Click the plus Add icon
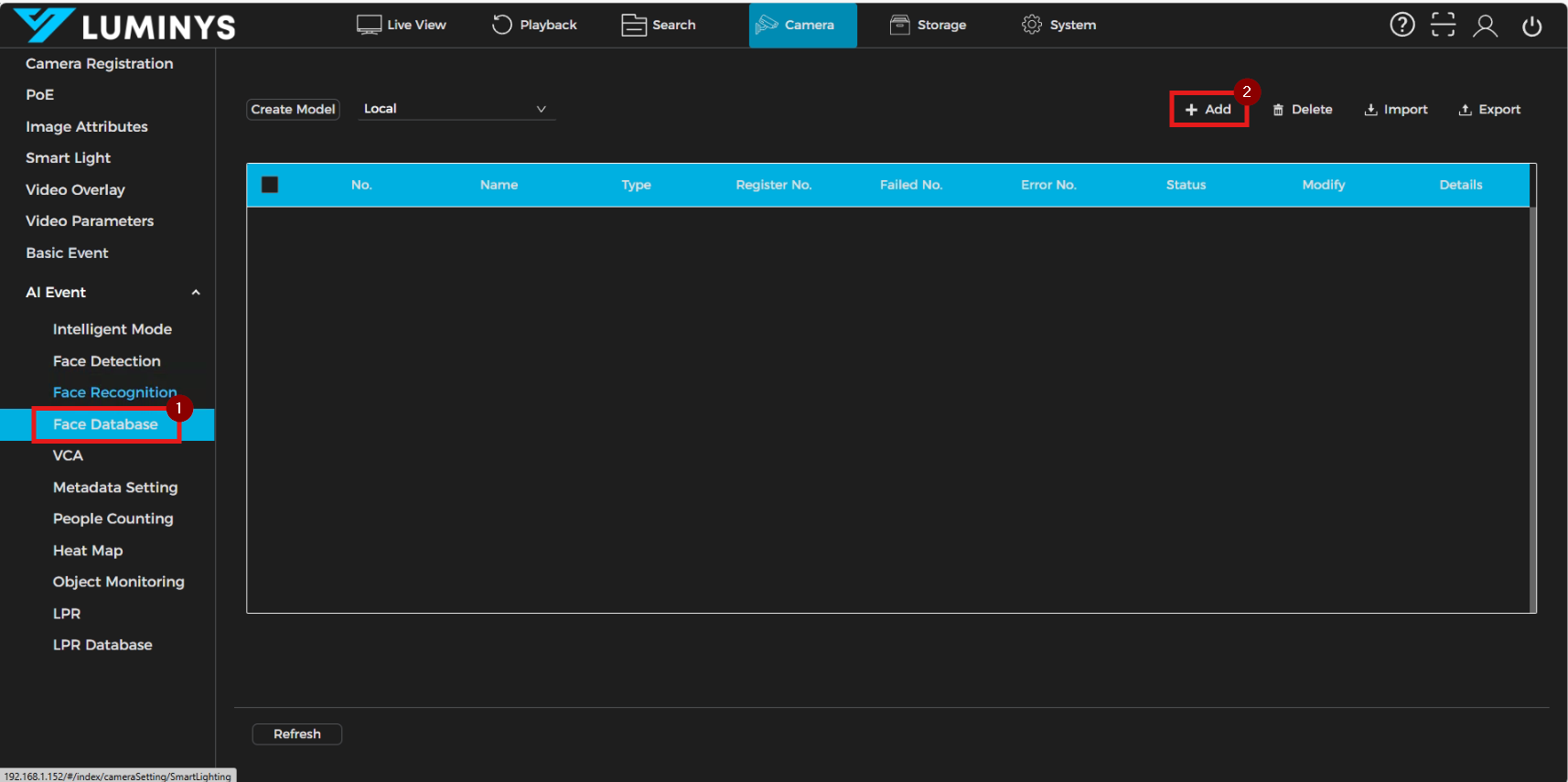 [1191, 110]
